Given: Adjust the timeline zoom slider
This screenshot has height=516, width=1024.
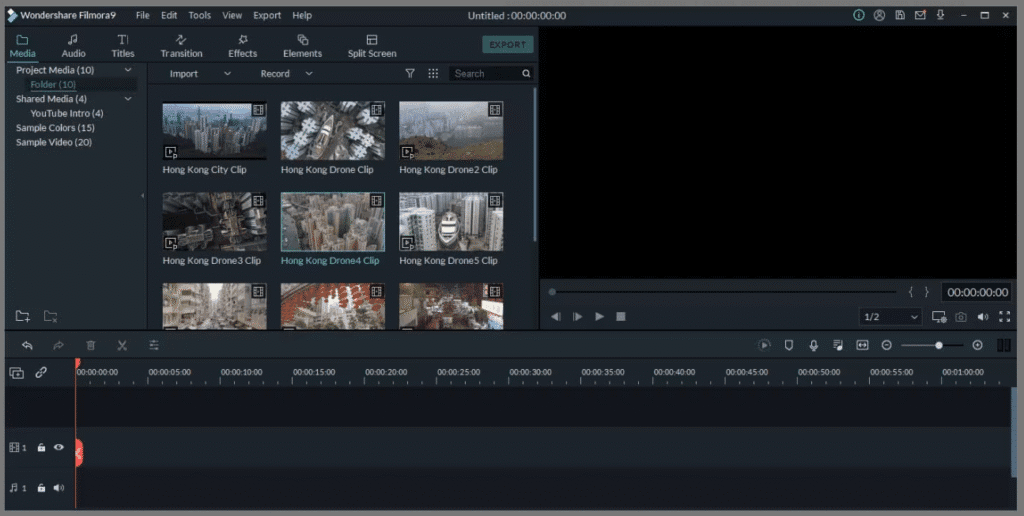Looking at the screenshot, I should pyautogui.click(x=932, y=345).
